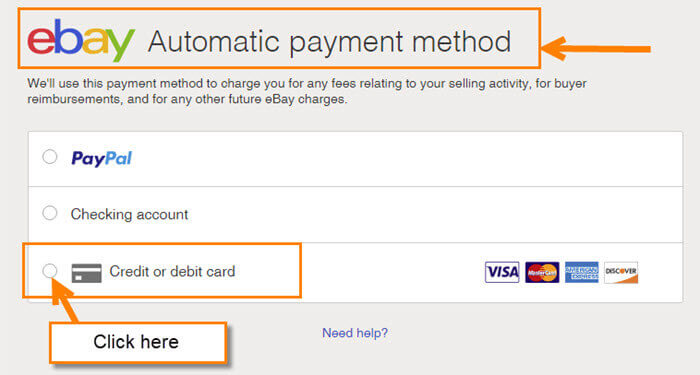This screenshot has width=700, height=375.
Task: Click empty space in the Checking account row
Action: [424, 215]
